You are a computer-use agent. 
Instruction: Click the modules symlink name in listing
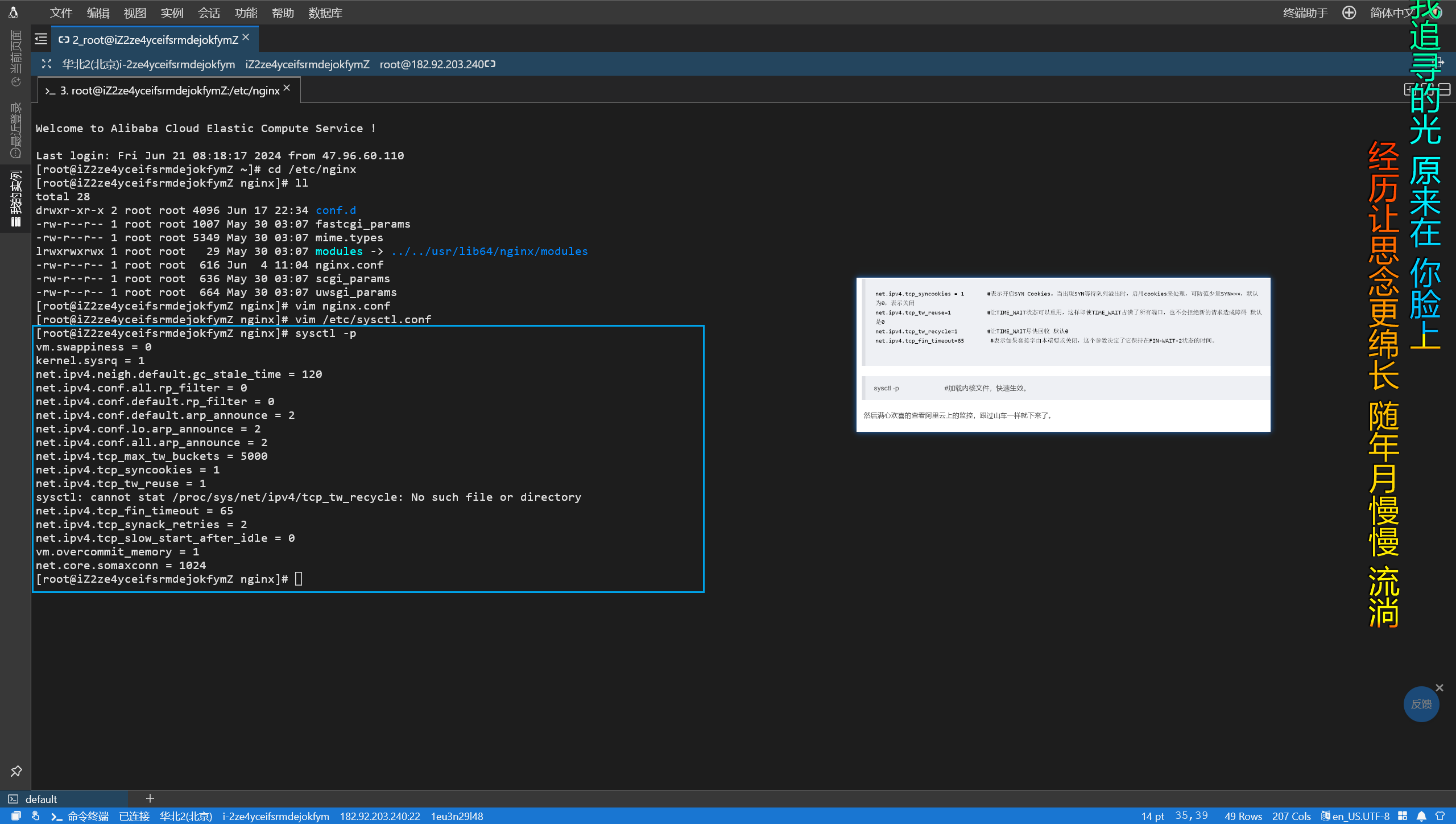[339, 251]
